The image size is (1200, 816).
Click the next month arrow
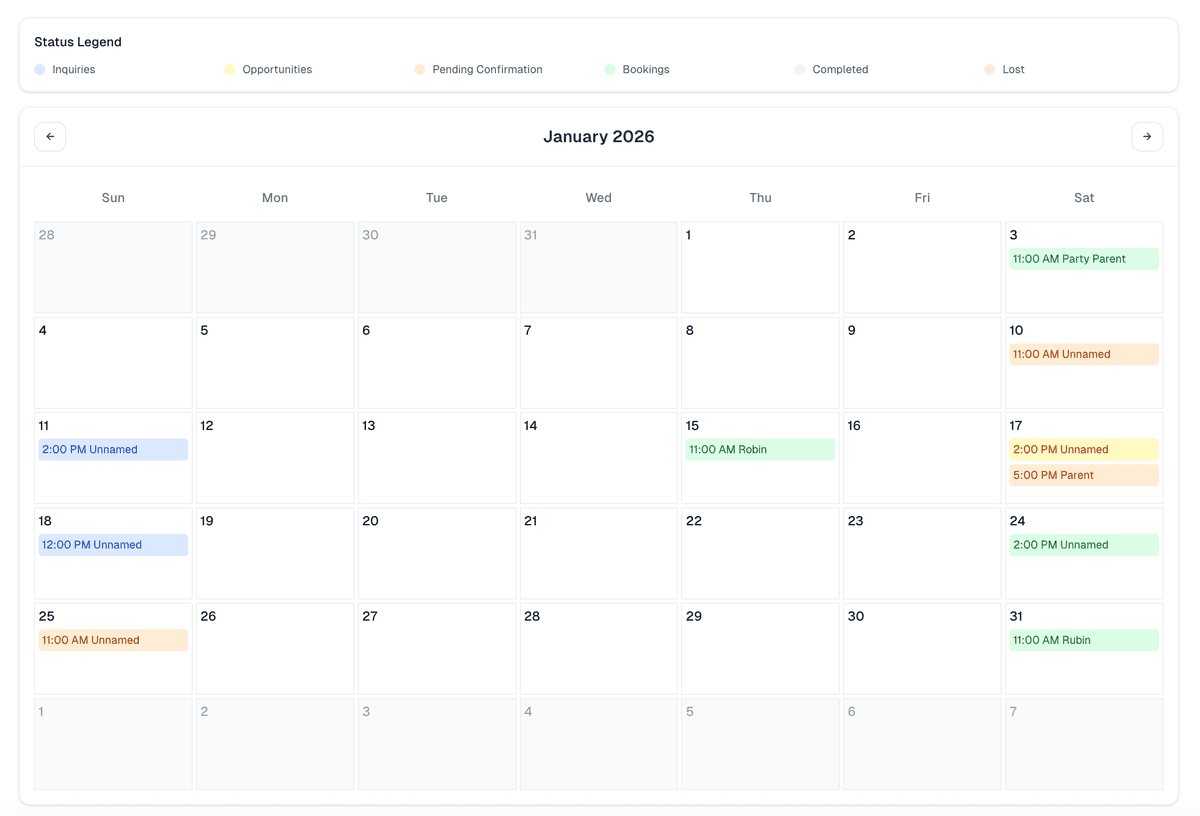[1147, 136]
